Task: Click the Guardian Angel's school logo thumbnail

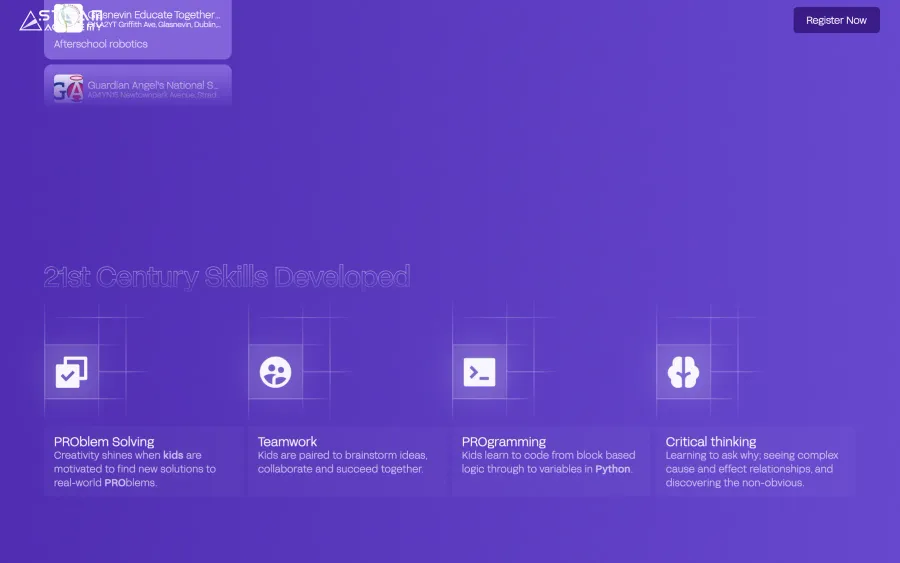Action: pyautogui.click(x=68, y=89)
